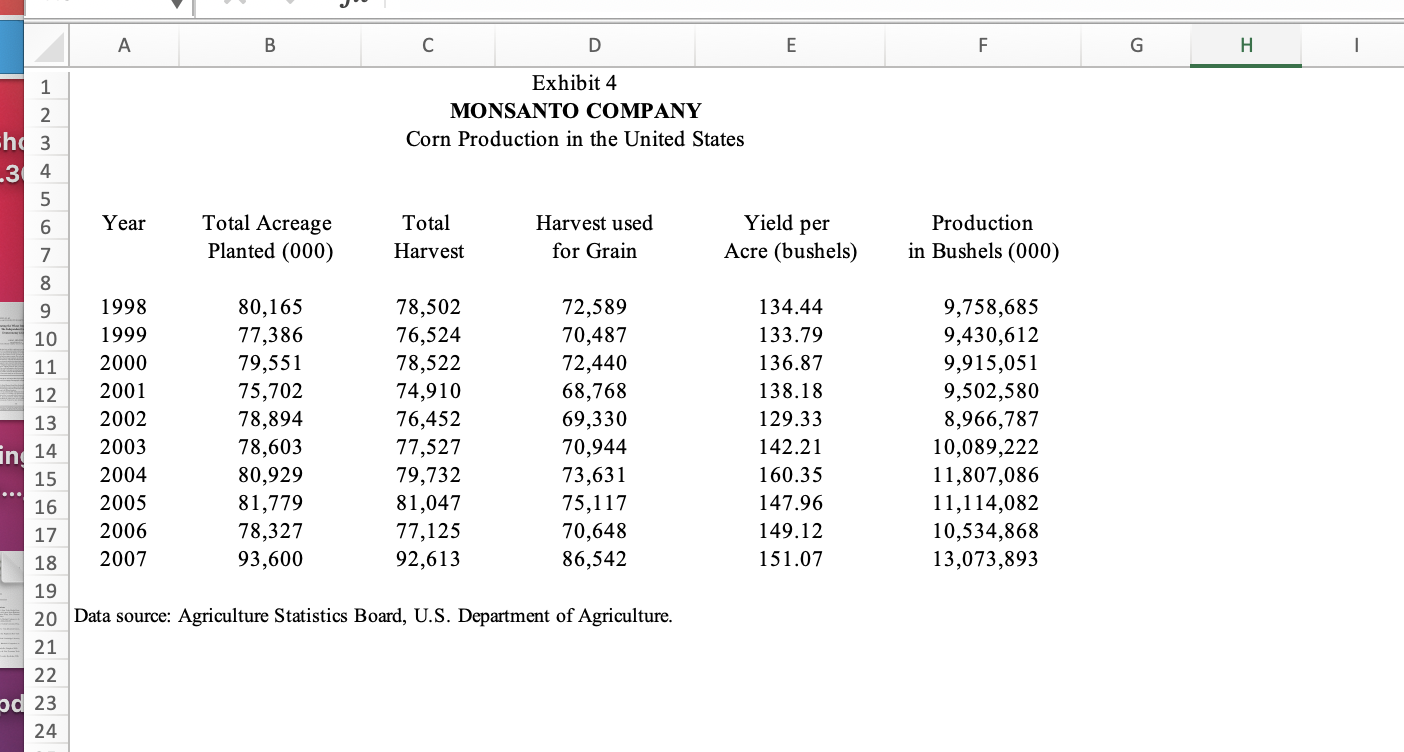1404x752 pixels.
Task: Select the cell showing 13,073,893
Action: tap(984, 559)
